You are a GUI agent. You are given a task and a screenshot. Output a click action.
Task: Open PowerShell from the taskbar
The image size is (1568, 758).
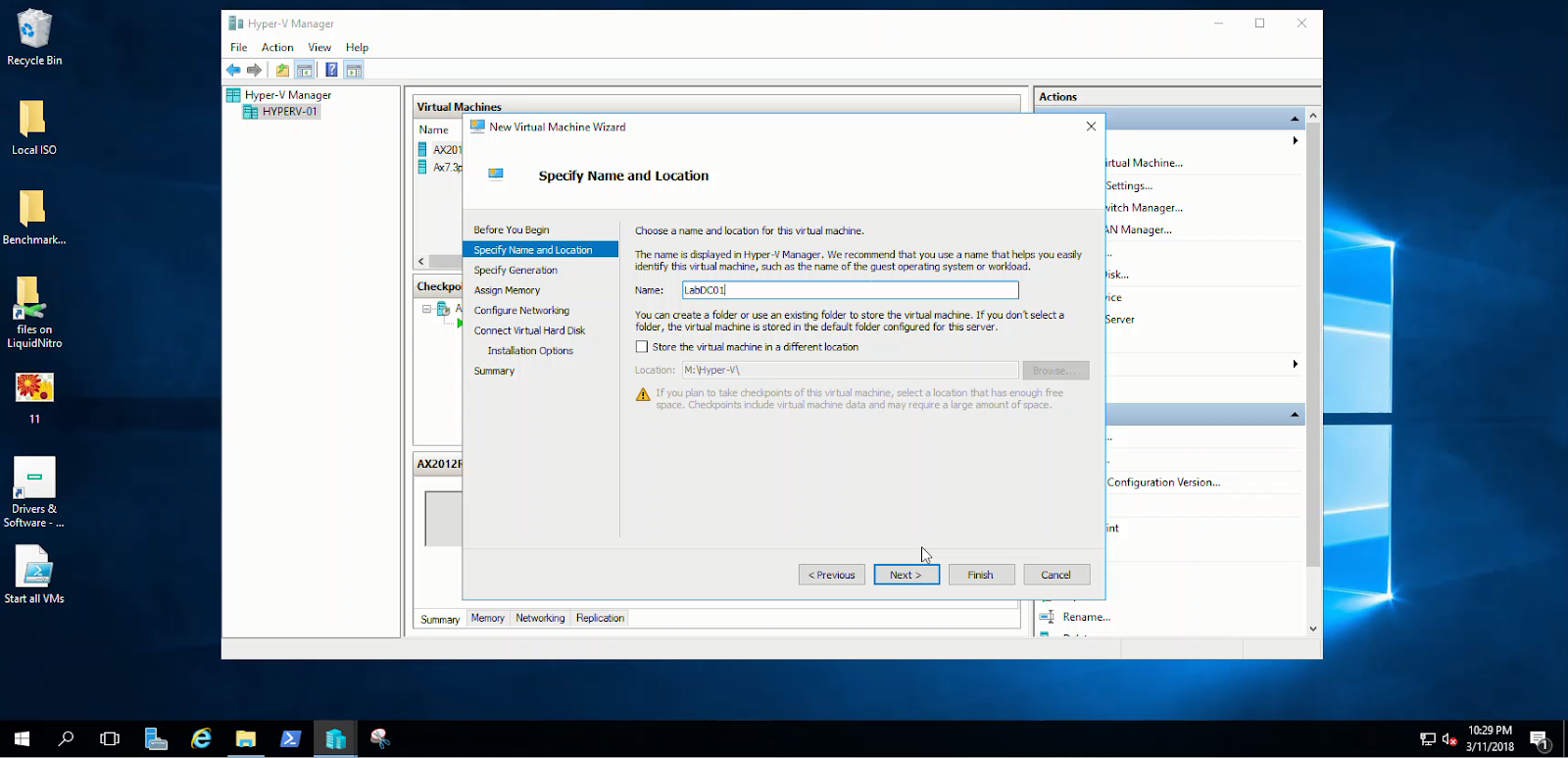[x=290, y=738]
